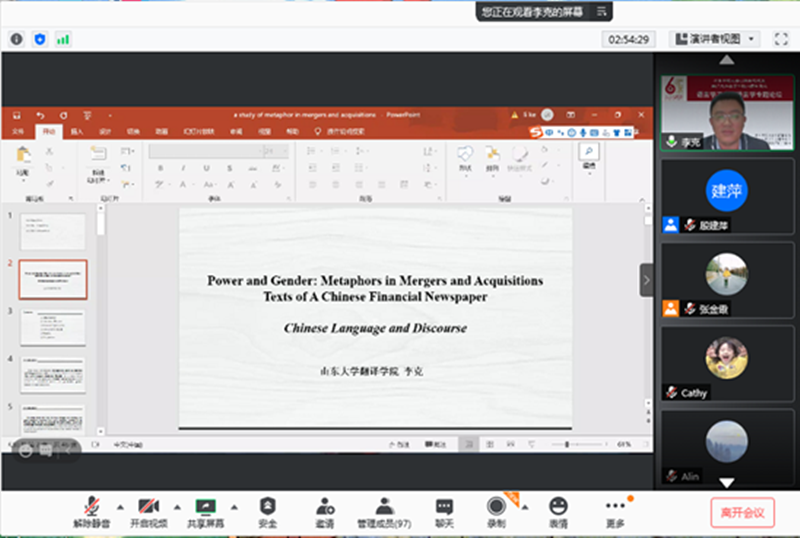The width and height of the screenshot is (800, 538).
Task: Enter full screen mode icon
Action: point(780,39)
